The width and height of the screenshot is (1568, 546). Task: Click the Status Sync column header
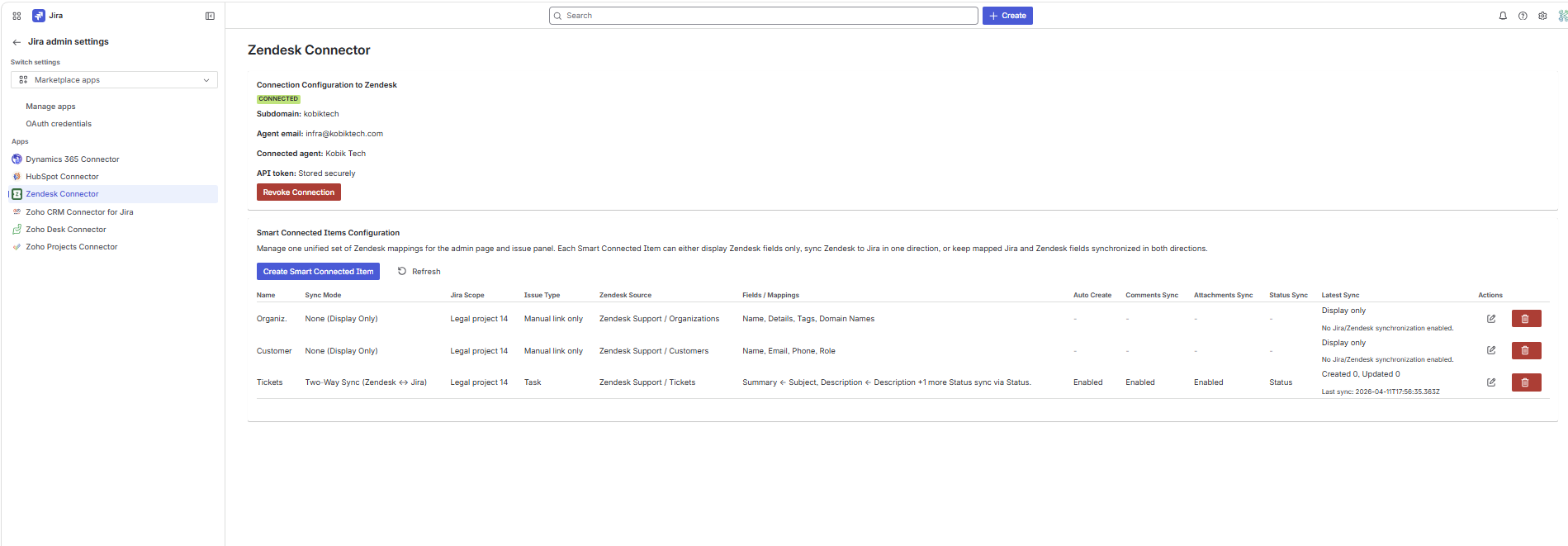tap(1288, 295)
